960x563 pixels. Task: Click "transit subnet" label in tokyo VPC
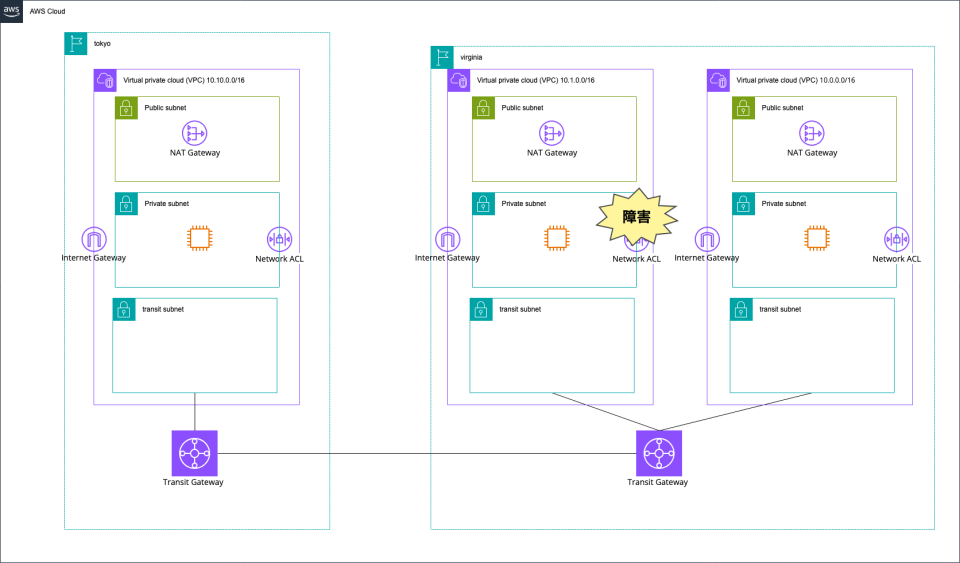[x=163, y=310]
